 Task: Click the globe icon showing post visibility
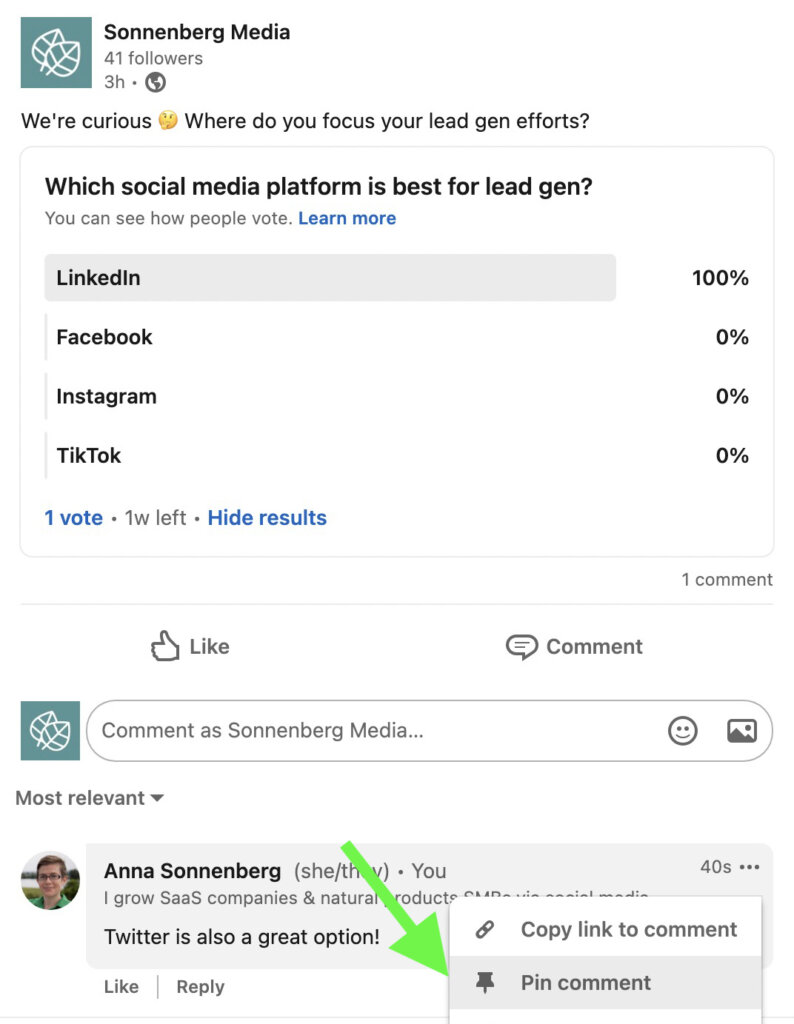point(154,82)
